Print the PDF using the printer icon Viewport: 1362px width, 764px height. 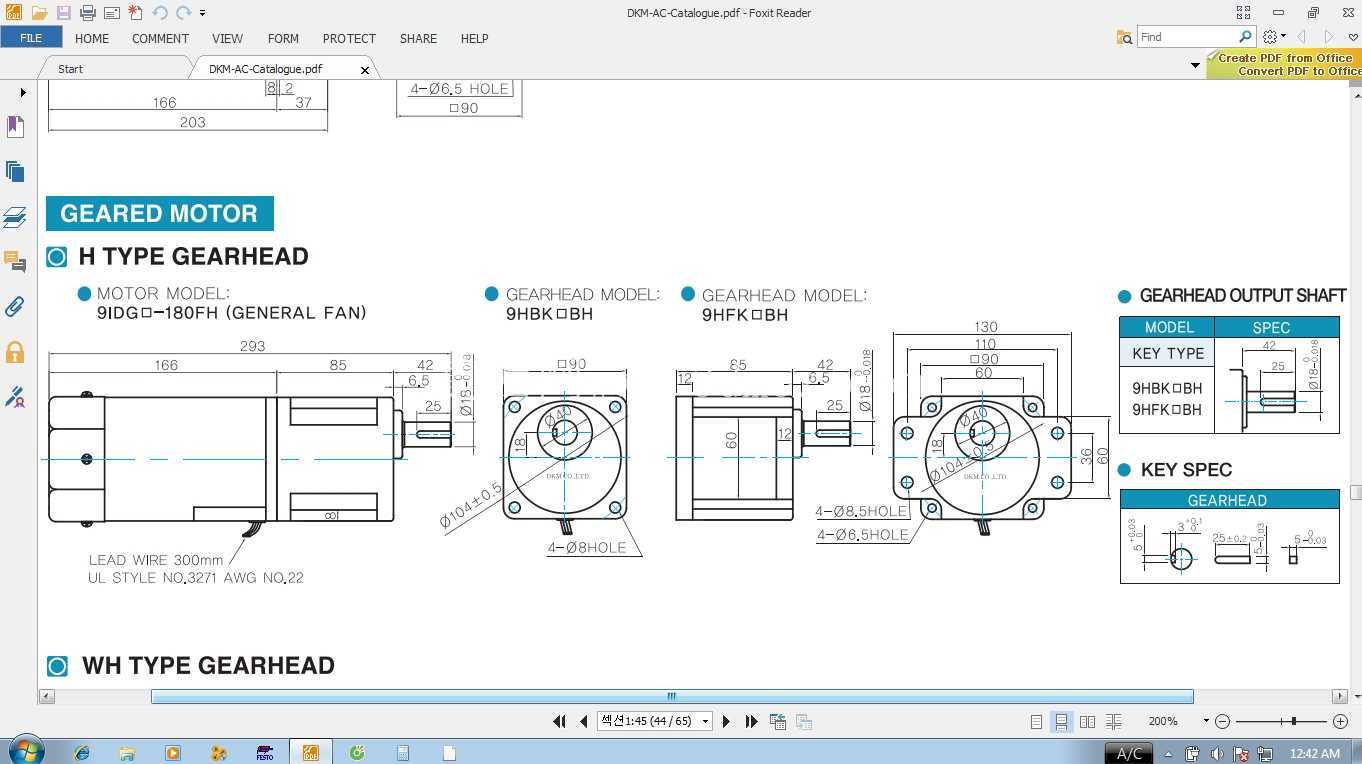(87, 13)
